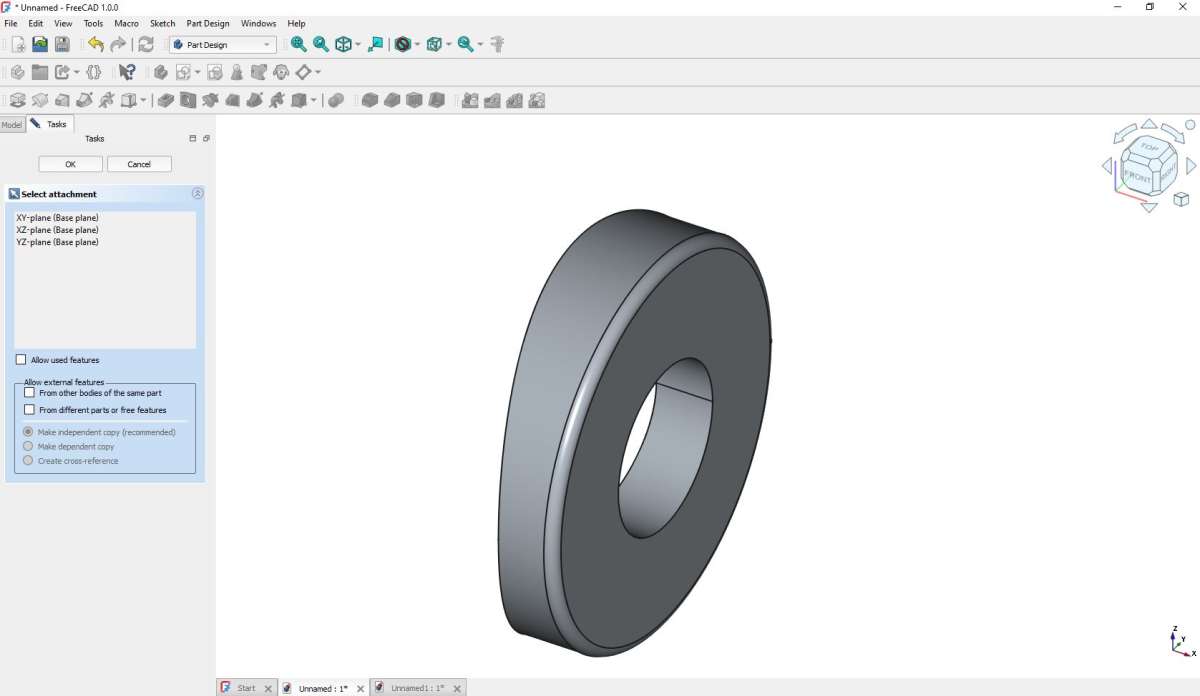The height and width of the screenshot is (696, 1200).
Task: Click the Revolution tool icon
Action: [39, 100]
